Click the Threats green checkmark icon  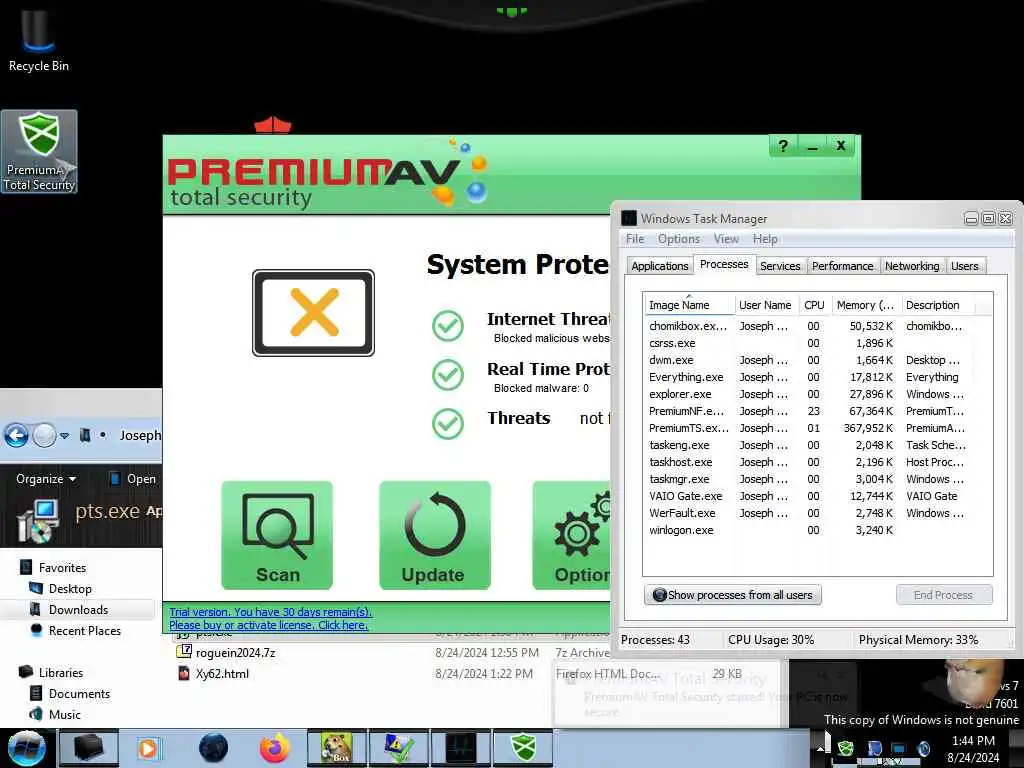448,424
